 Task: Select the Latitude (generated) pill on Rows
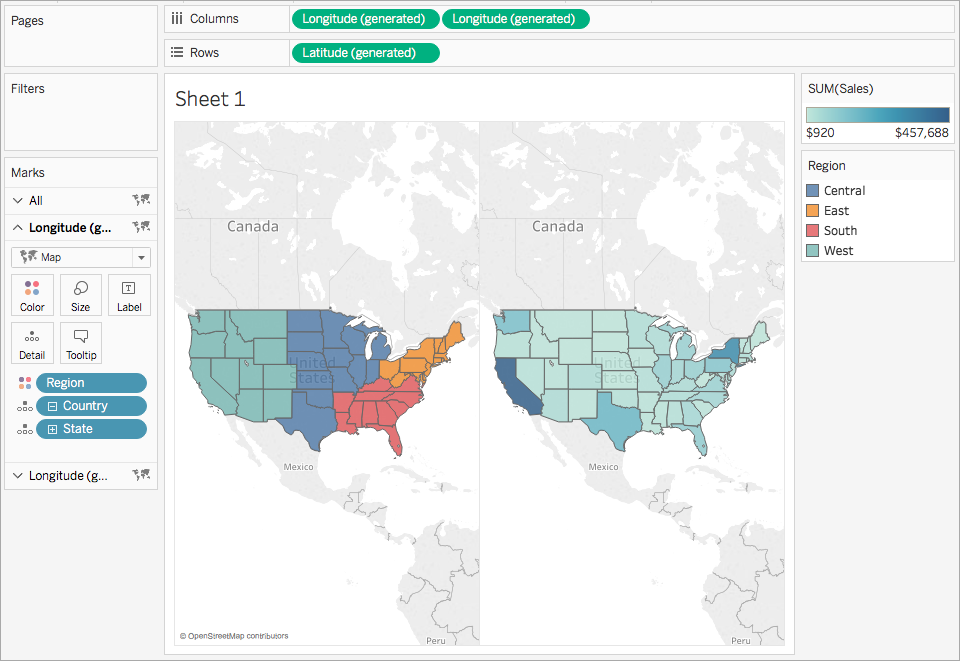coord(365,52)
